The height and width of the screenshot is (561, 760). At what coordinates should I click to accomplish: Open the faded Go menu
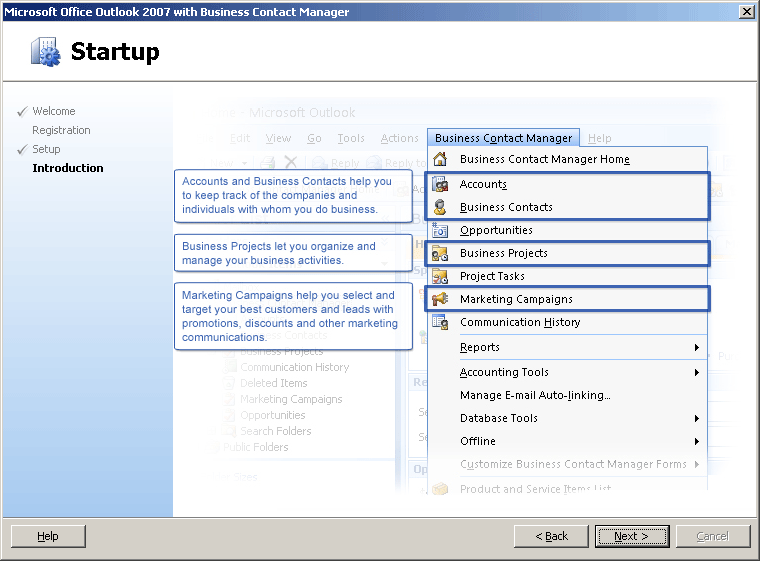(x=314, y=138)
